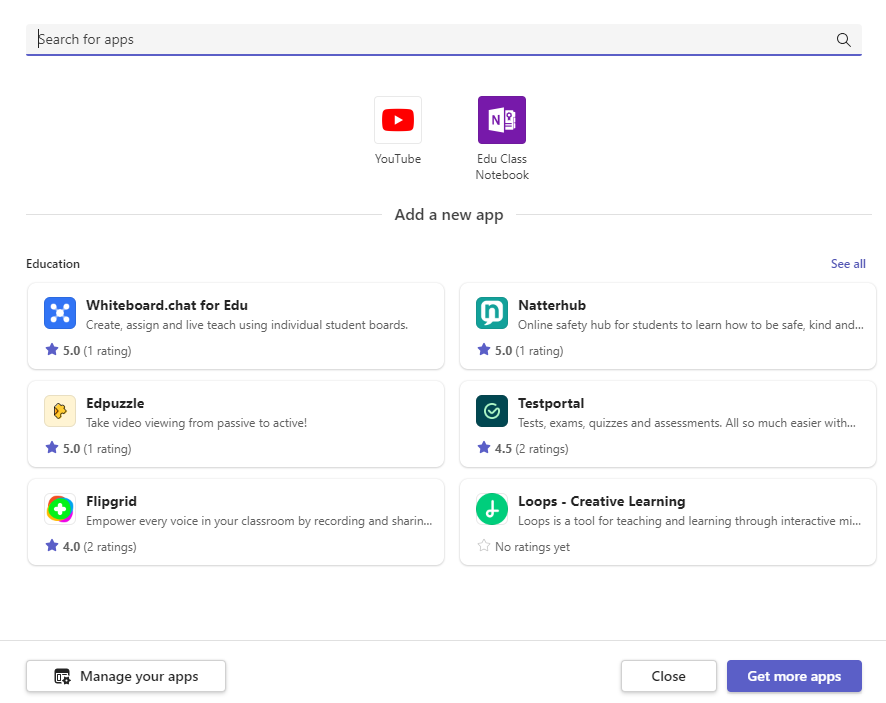This screenshot has width=886, height=703.
Task: Open See all Education apps
Action: coord(848,264)
